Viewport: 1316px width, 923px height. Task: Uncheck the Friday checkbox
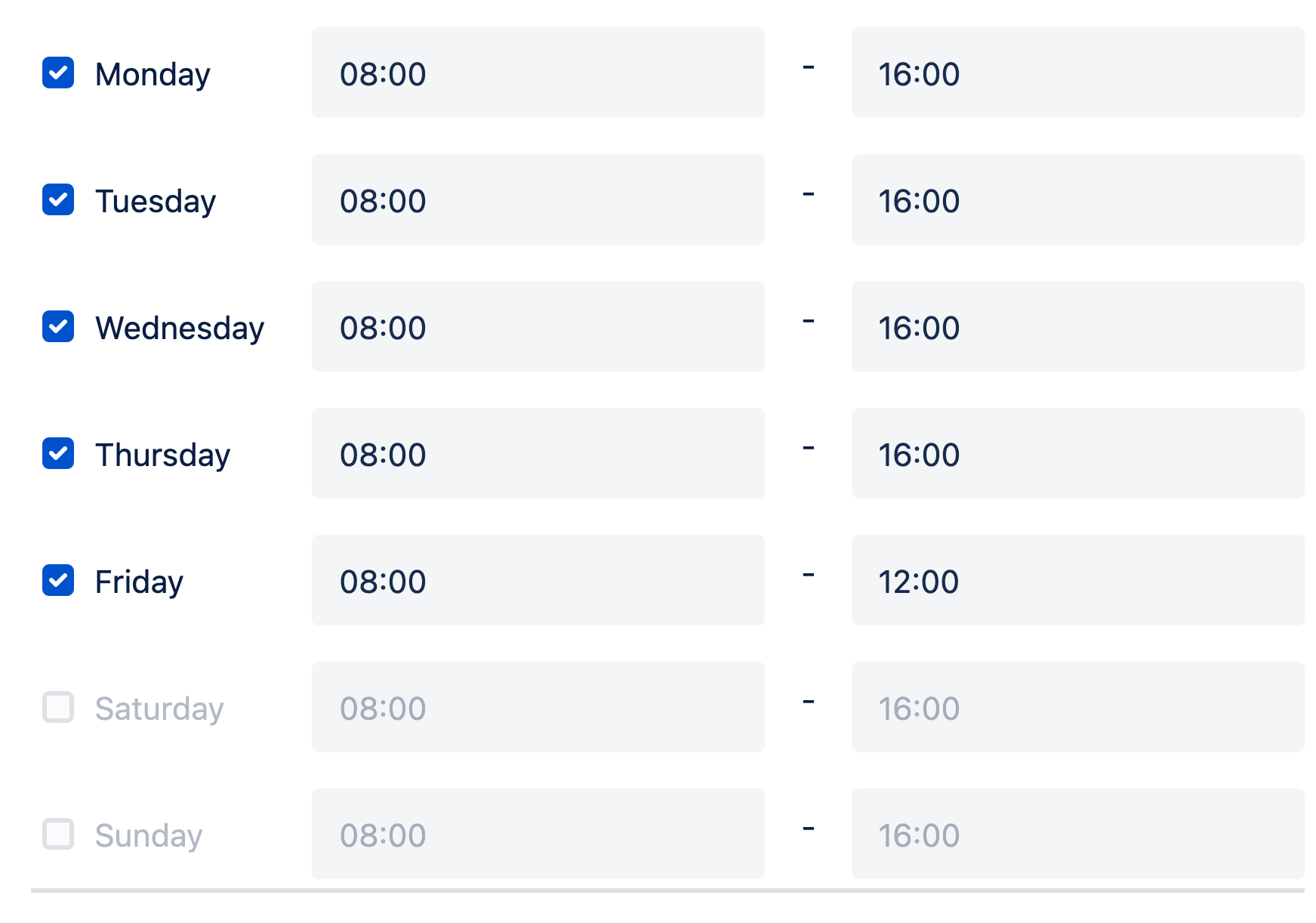(x=58, y=581)
